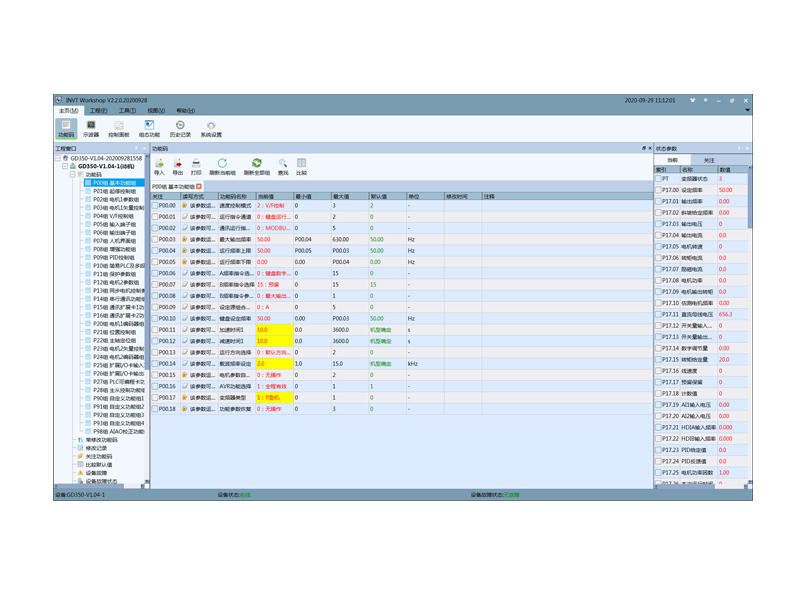The image size is (800, 600).
Task: Close the P00组 基本功能组 tab
Action: point(199,186)
